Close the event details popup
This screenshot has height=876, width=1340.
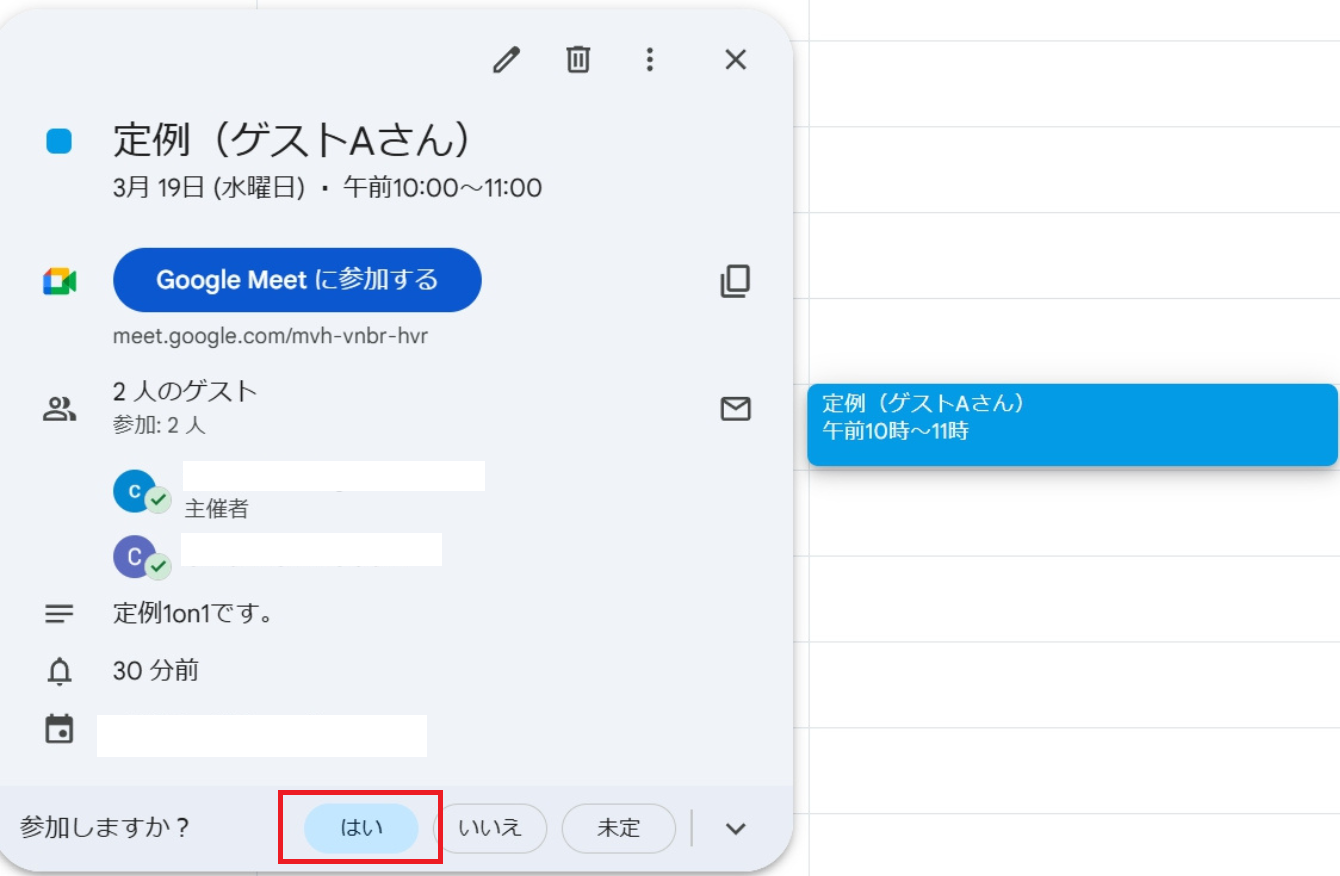pyautogui.click(x=735, y=60)
